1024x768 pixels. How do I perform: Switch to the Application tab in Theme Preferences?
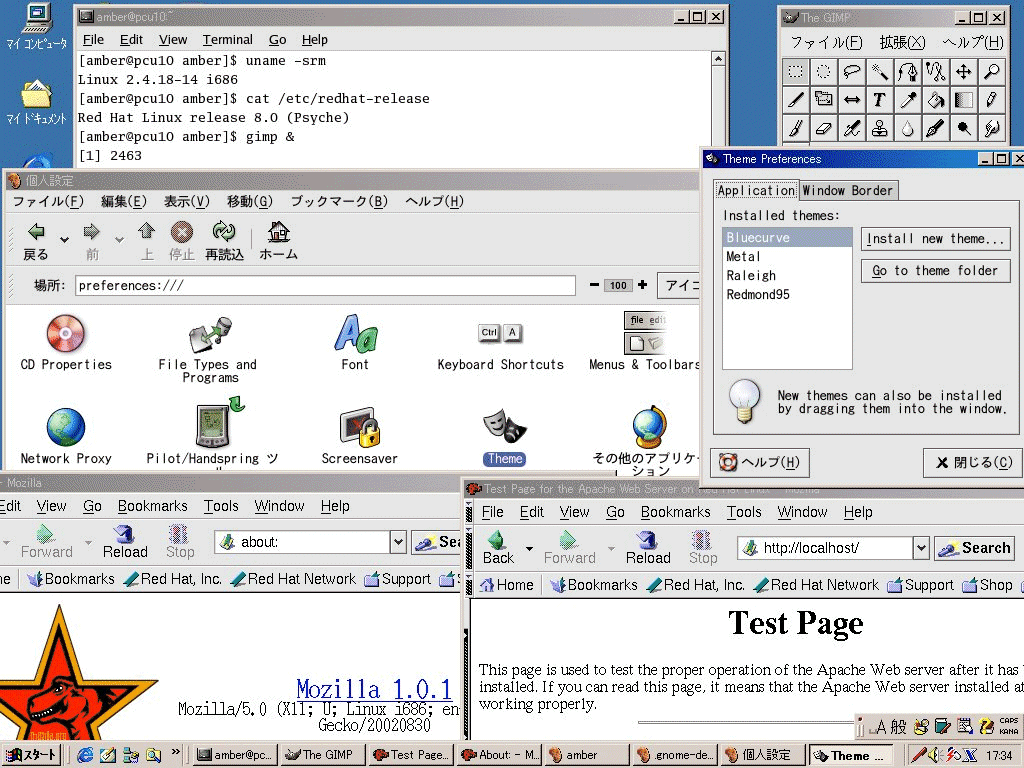tap(756, 191)
